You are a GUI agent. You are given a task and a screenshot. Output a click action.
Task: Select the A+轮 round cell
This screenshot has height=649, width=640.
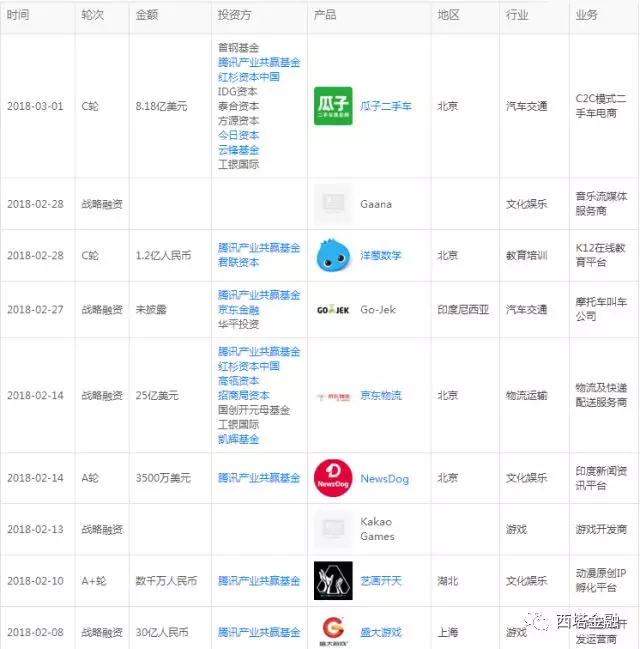(94, 581)
